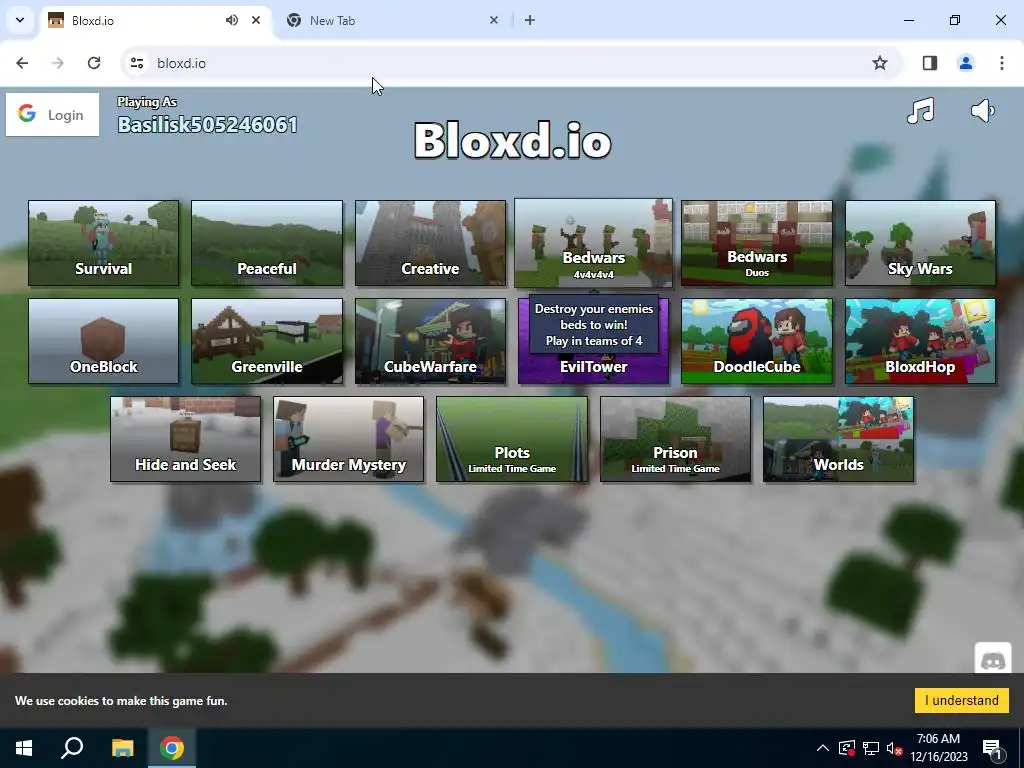
Task: Switch to the New Tab browser tab
Action: point(392,21)
